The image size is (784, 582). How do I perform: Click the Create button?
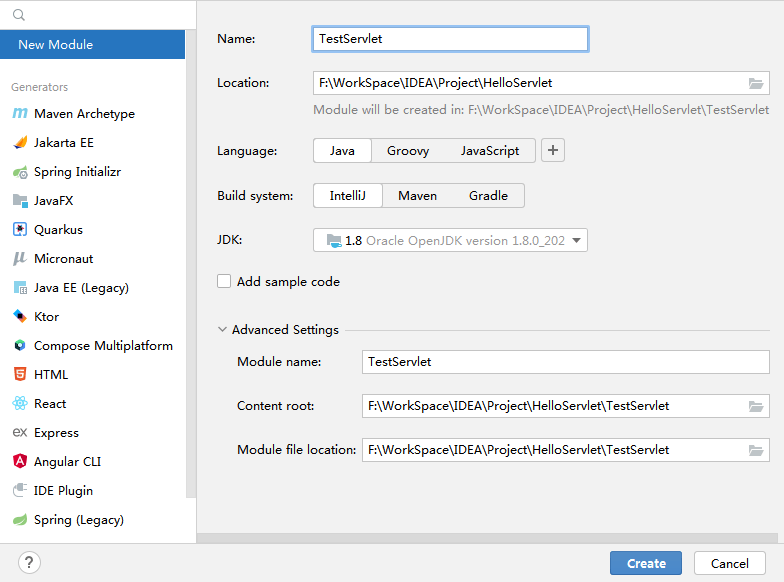[646, 564]
